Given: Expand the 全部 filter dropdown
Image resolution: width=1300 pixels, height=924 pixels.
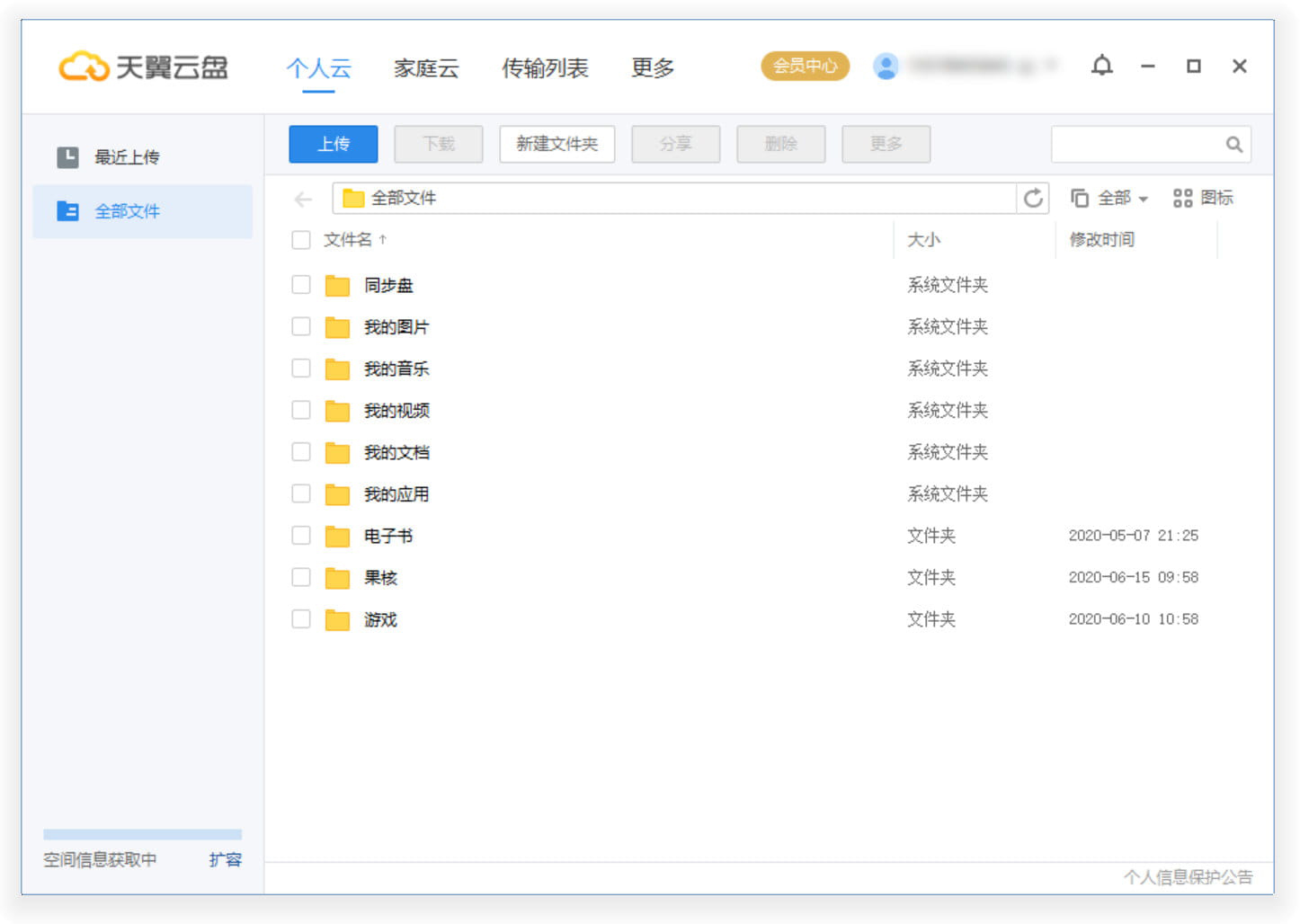Looking at the screenshot, I should click(1110, 198).
